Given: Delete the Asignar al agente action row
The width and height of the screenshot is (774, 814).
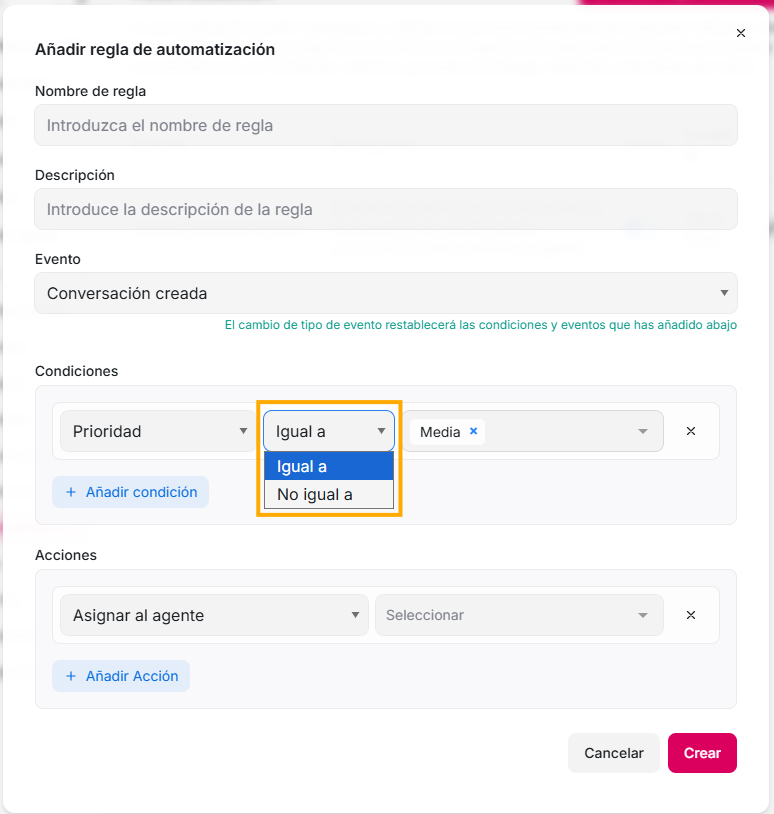Looking at the screenshot, I should [690, 615].
